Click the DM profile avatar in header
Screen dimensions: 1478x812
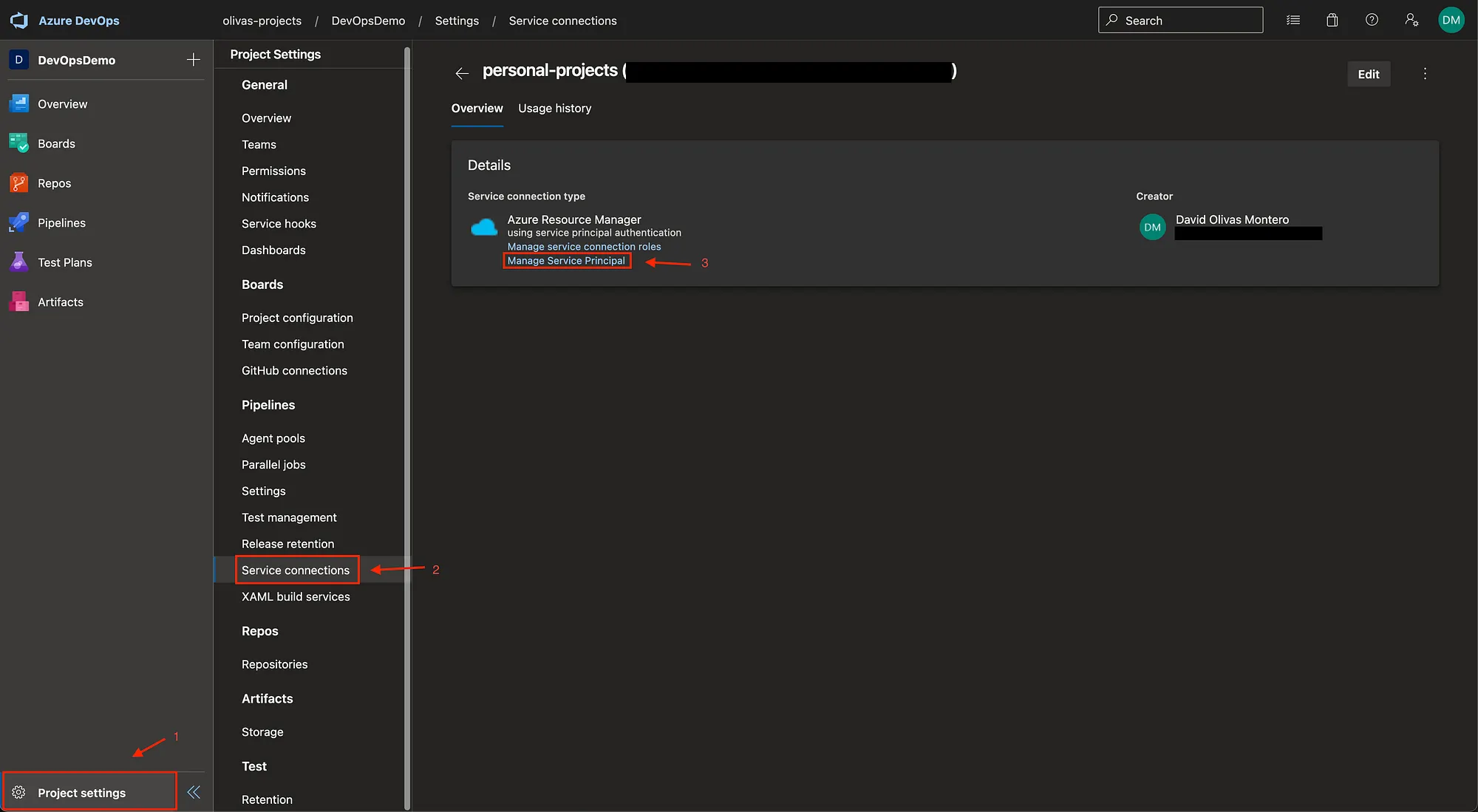(x=1451, y=20)
